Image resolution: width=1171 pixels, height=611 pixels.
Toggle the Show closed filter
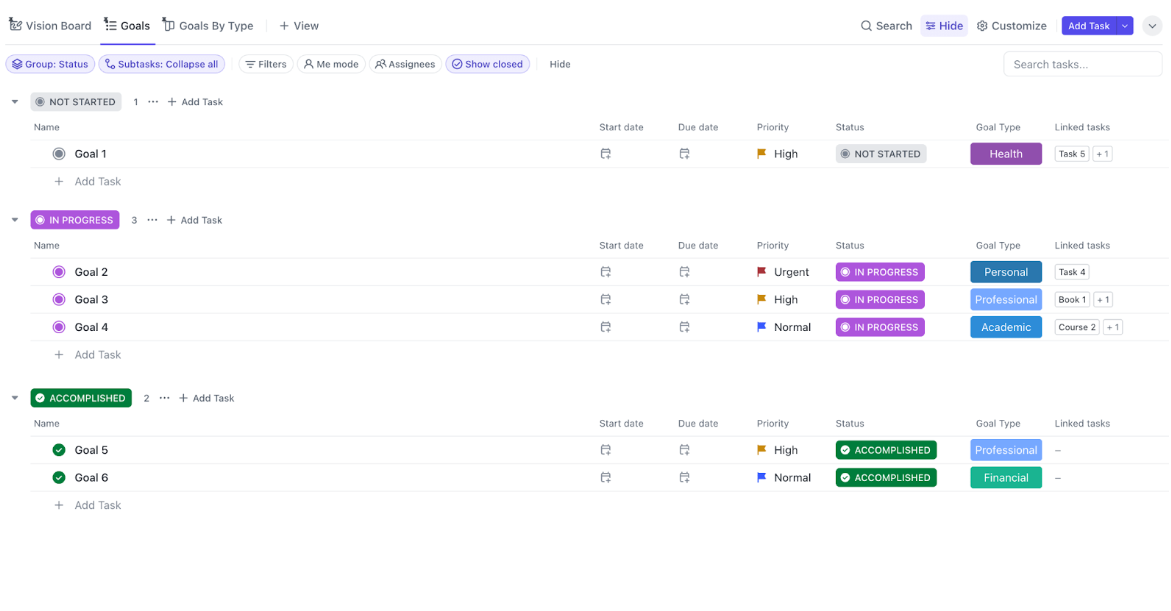click(487, 64)
